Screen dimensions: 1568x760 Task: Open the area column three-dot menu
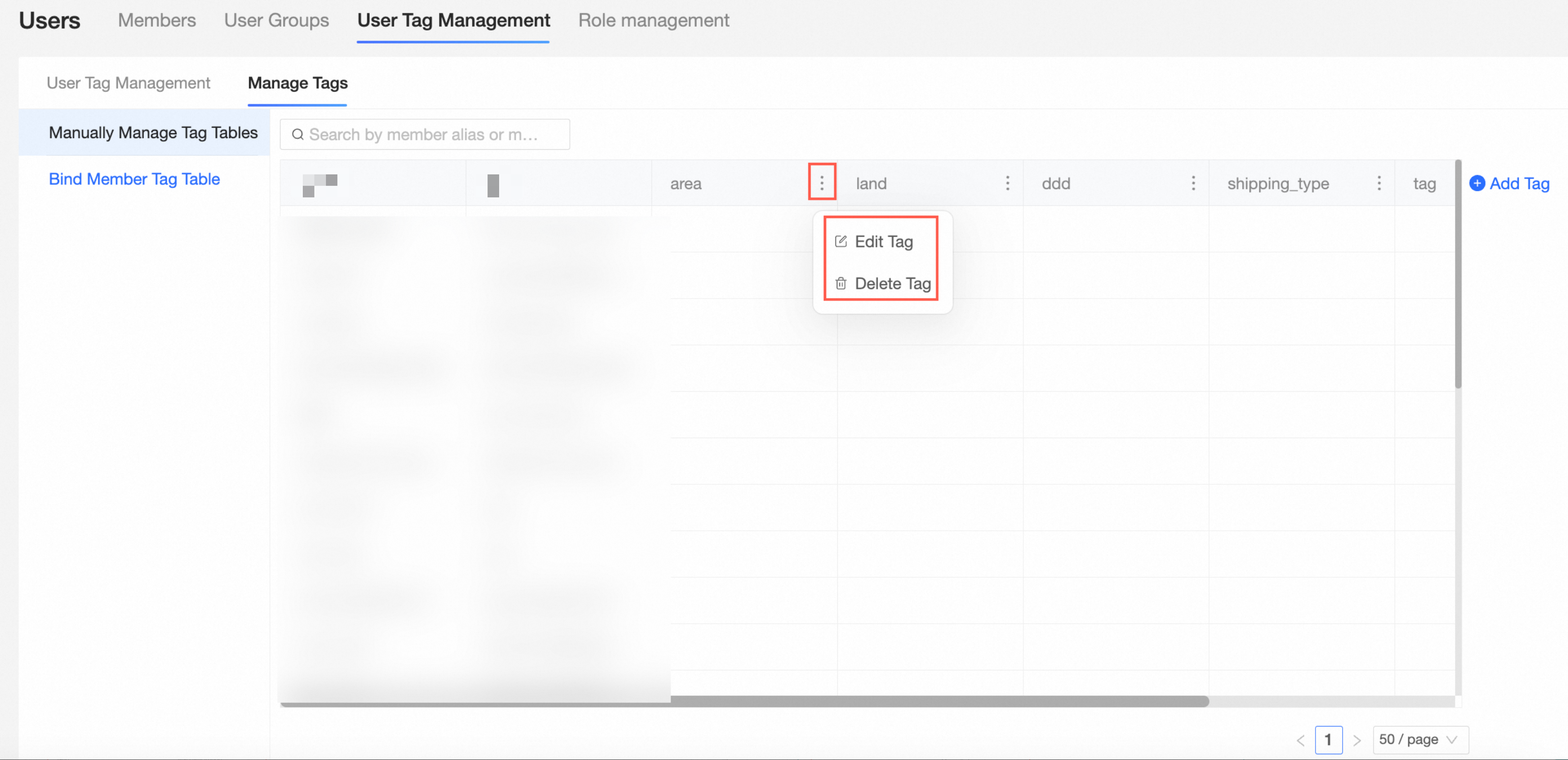tap(822, 183)
